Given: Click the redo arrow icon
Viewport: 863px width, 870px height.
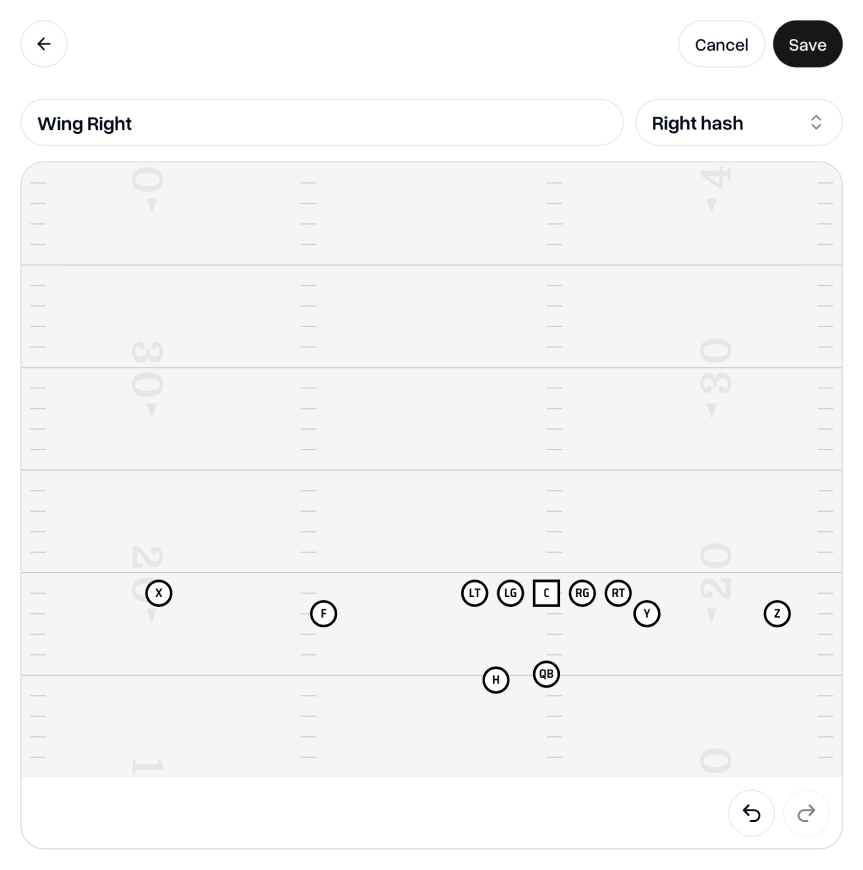Looking at the screenshot, I should [806, 813].
